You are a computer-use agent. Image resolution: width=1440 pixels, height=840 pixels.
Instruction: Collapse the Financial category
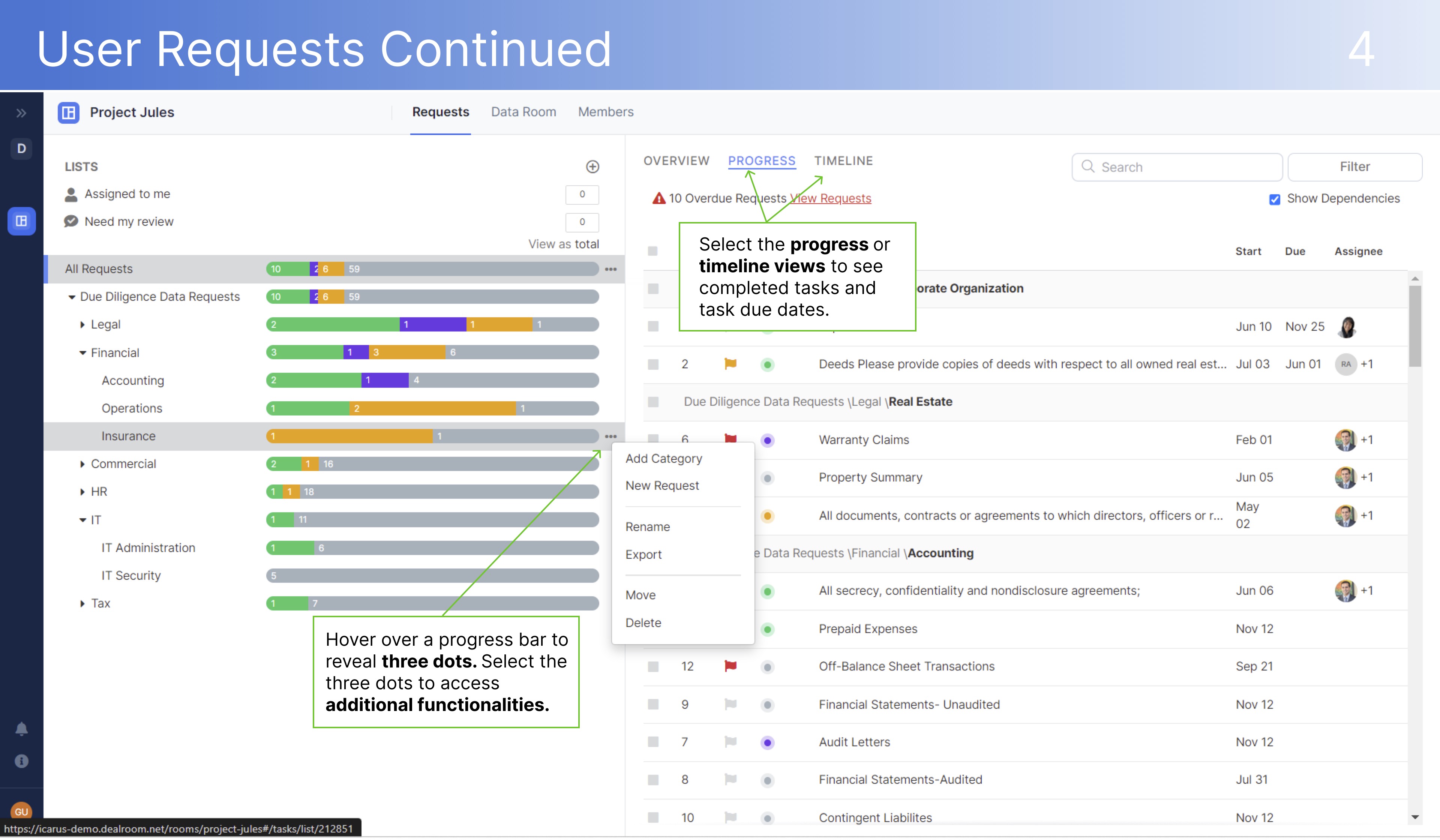82,352
